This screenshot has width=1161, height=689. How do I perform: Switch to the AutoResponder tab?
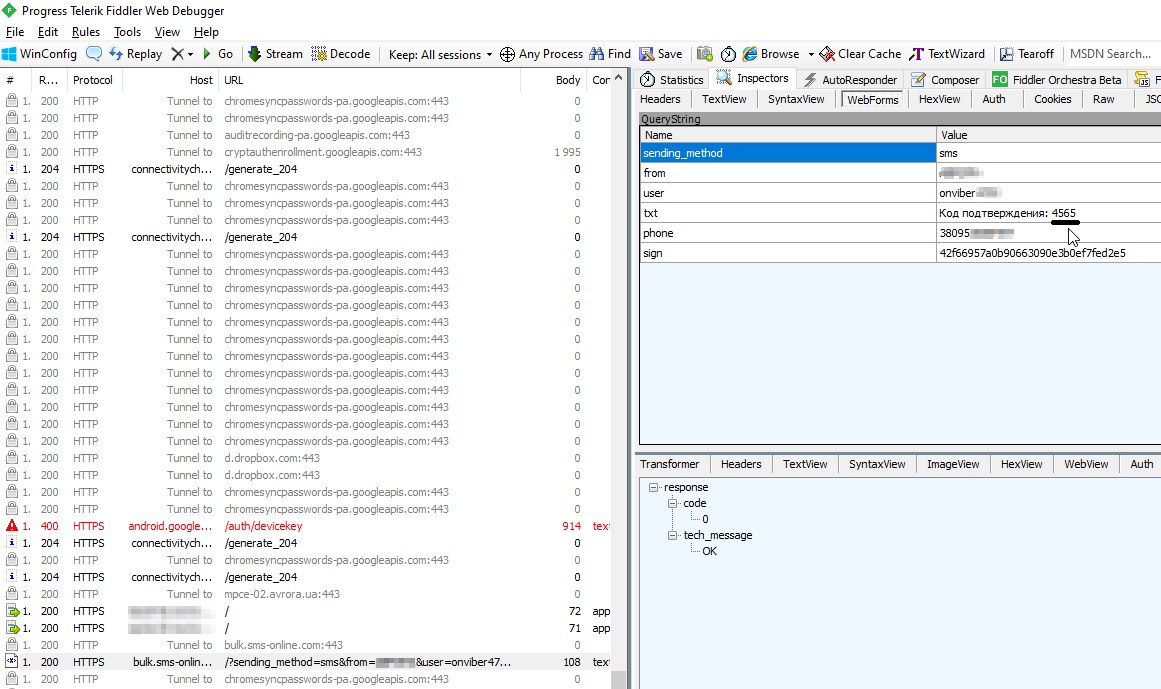[x=850, y=80]
